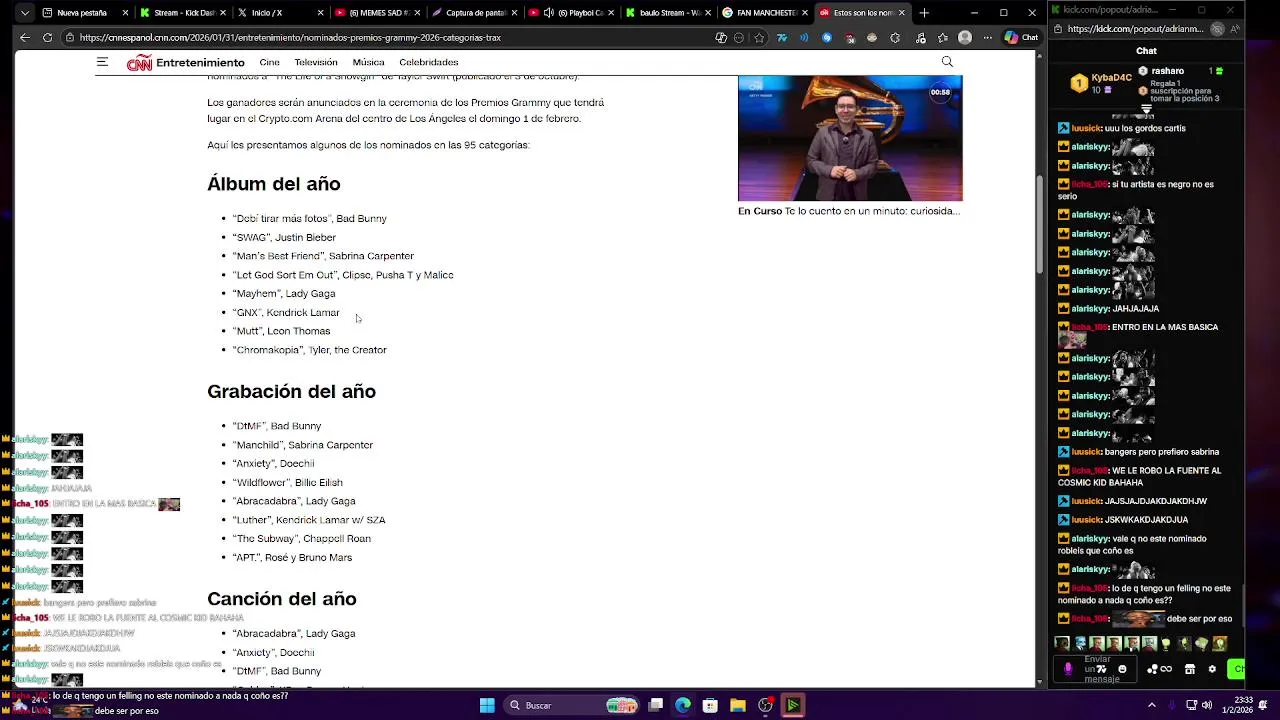1280x720 pixels.
Task: Collapse the Kick leaderboard panel handle
Action: 1146,108
